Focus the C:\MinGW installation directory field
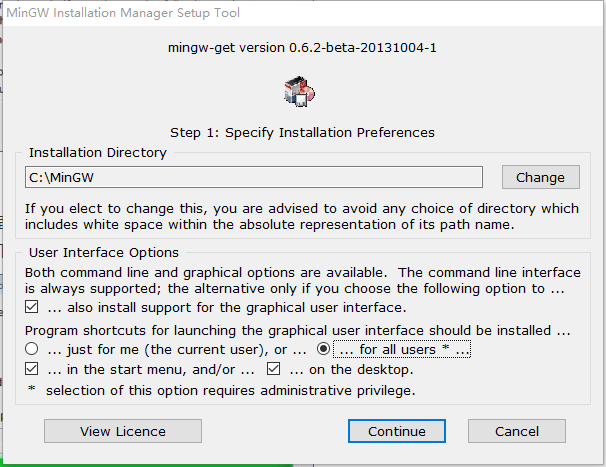The image size is (606, 467). click(x=254, y=177)
